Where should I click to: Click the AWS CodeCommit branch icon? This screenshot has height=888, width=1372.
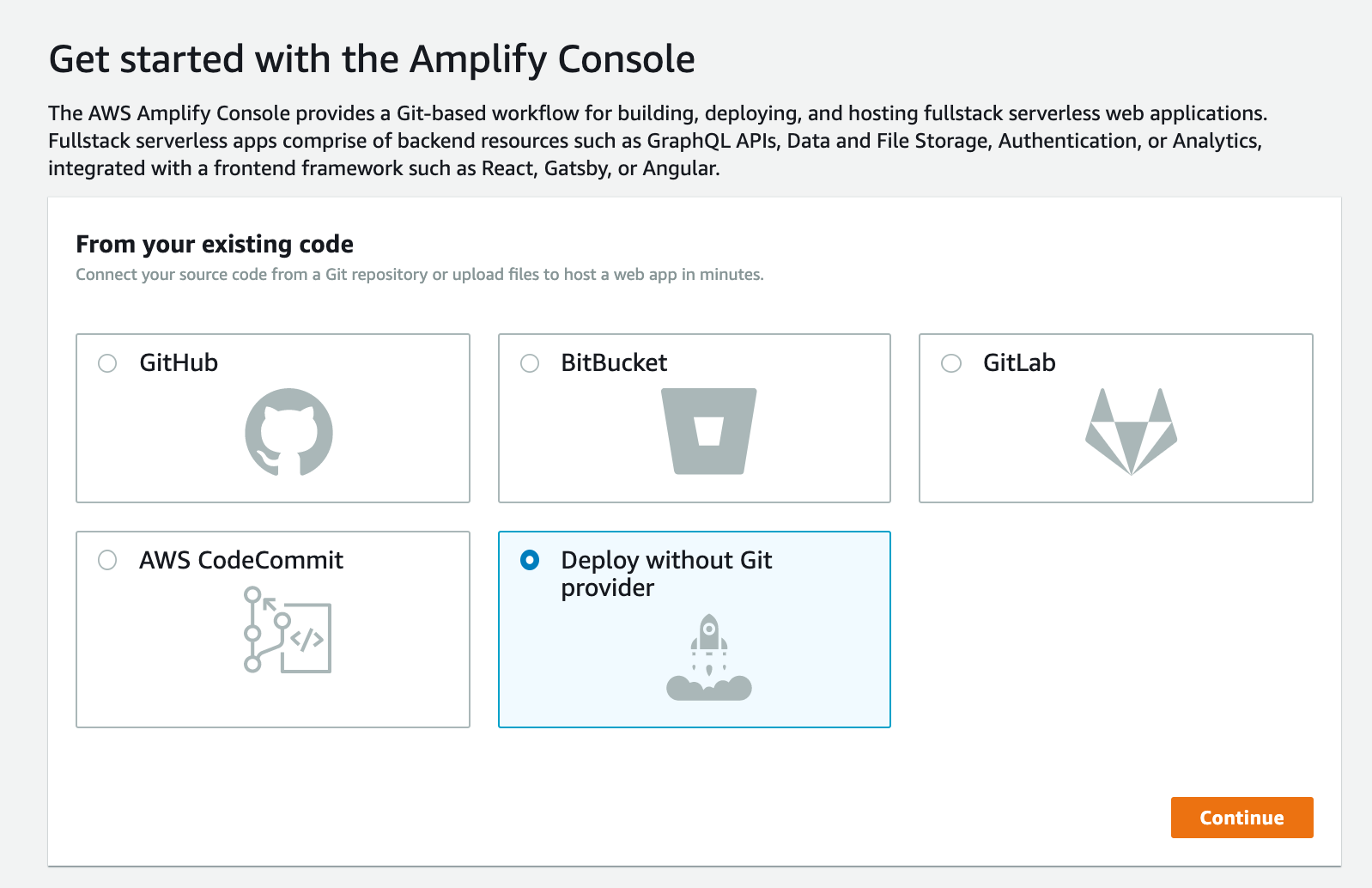click(287, 630)
